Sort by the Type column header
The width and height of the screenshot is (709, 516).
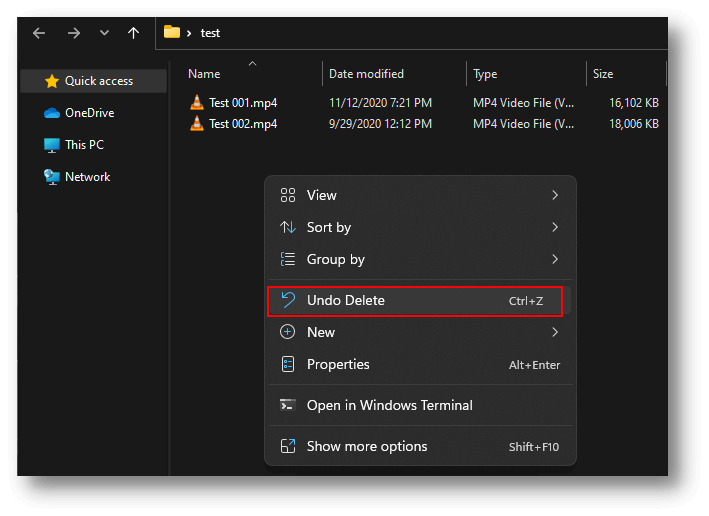click(485, 74)
